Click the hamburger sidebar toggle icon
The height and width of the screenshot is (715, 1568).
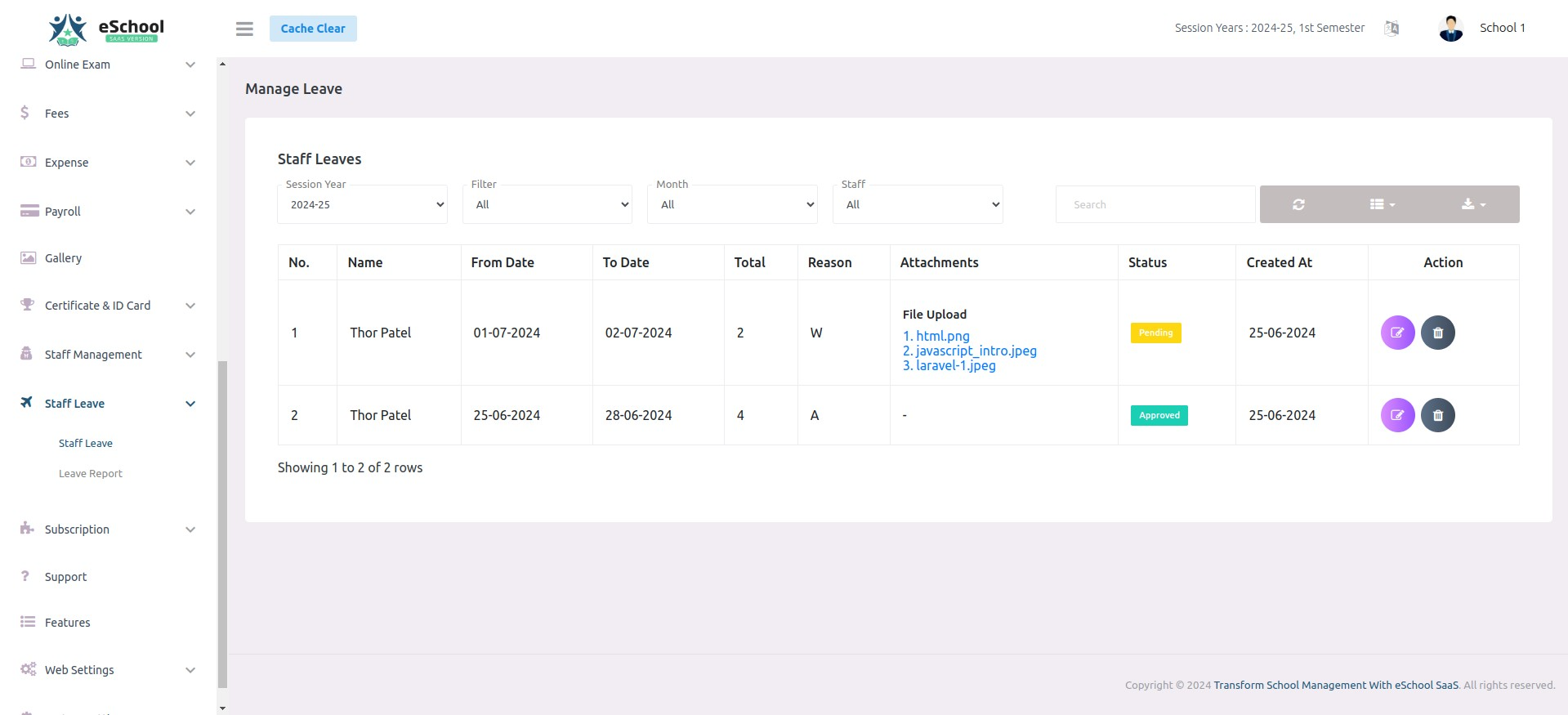244,29
